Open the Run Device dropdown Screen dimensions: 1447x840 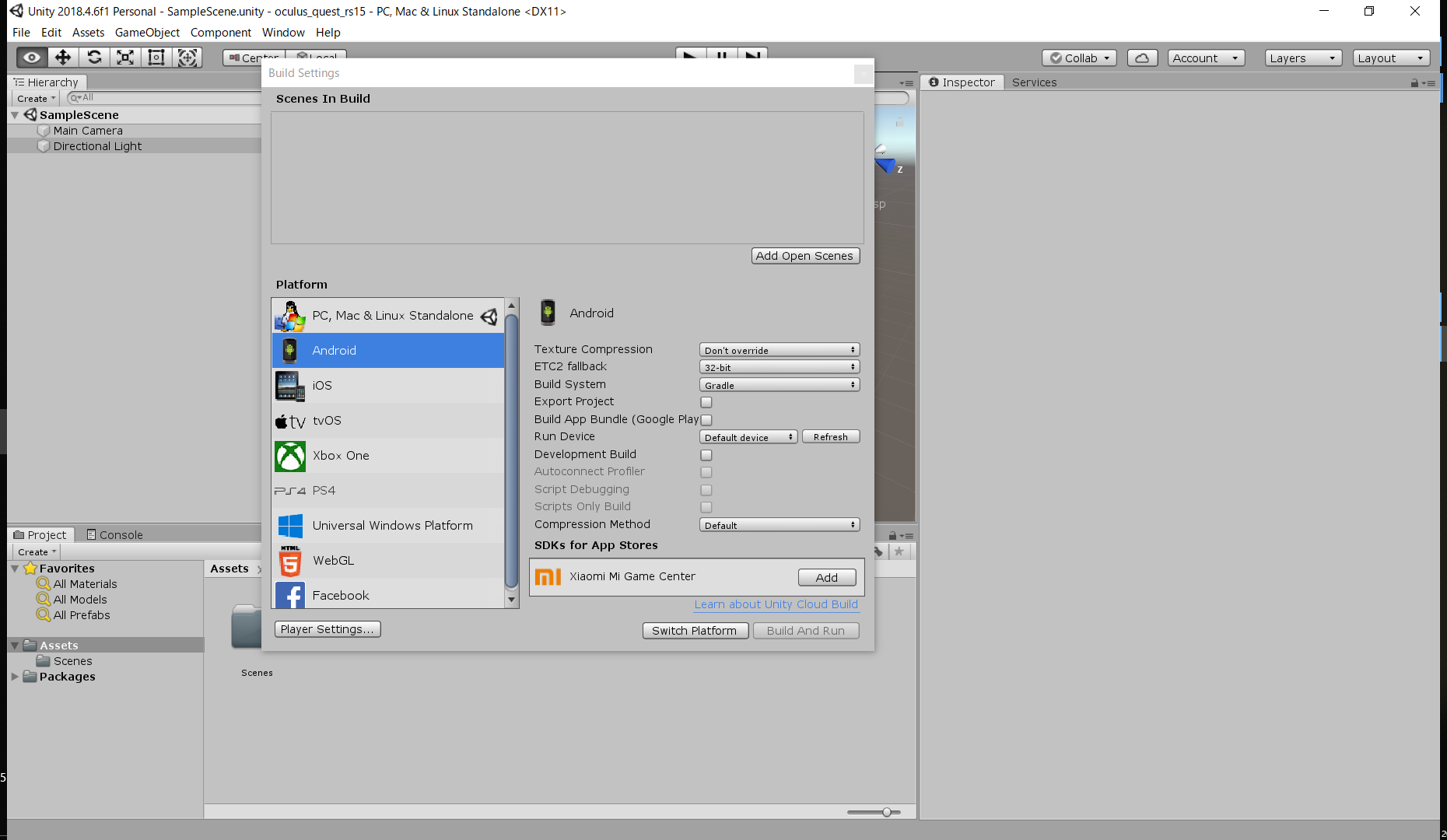point(748,437)
